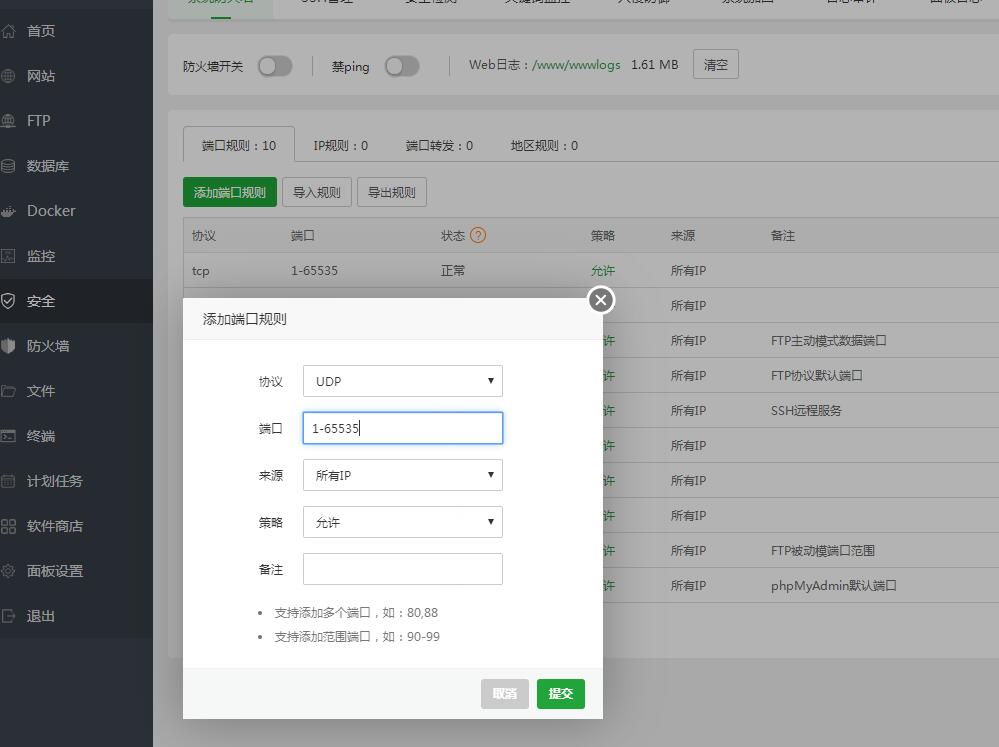Click the 备注 column header
Screen dimensions: 999x747
point(782,236)
